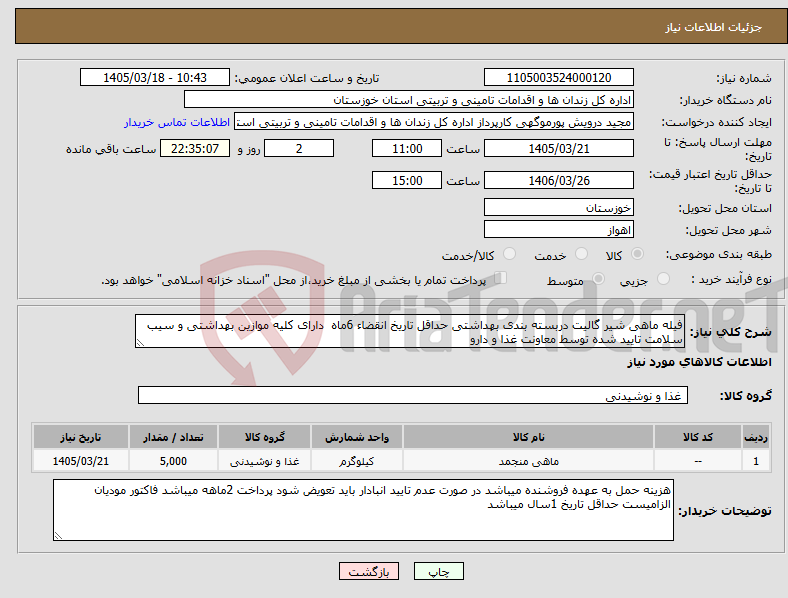This screenshot has height=598, width=788.
Task: Click the delivery province field خوزستان
Action: click(558, 208)
